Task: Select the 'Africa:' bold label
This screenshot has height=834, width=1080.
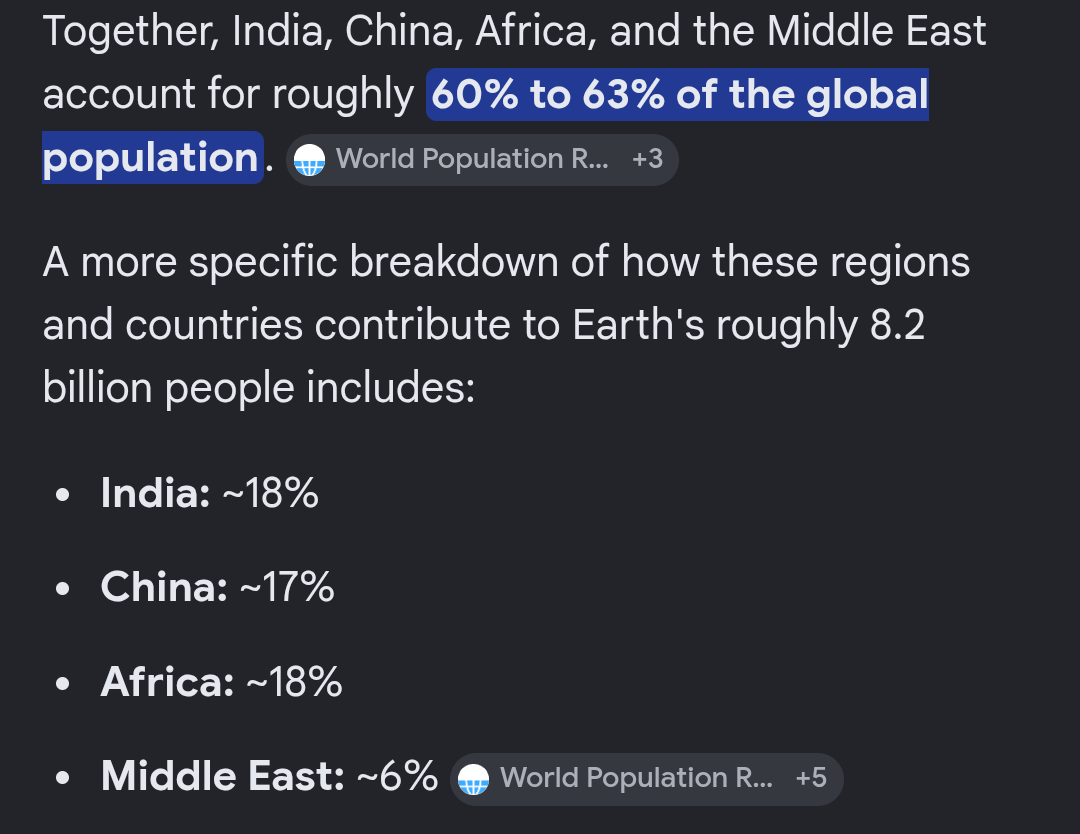Action: pyautogui.click(x=167, y=682)
